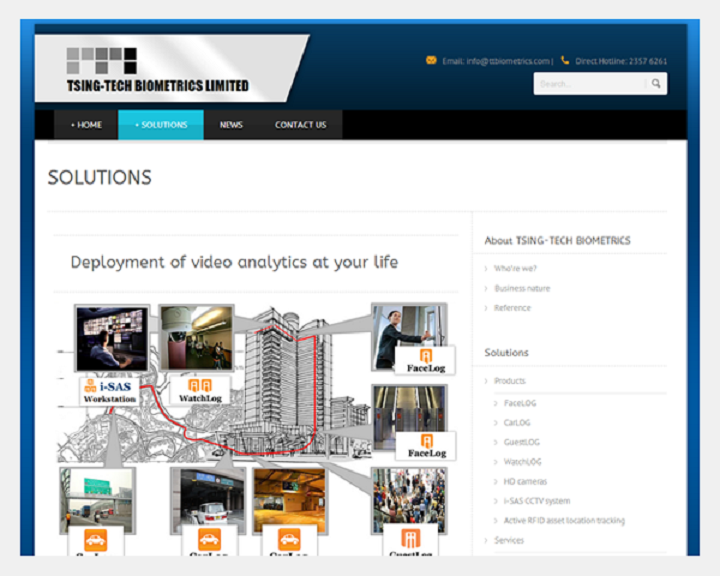Click the man at door FaceLog thumbnail

click(409, 335)
